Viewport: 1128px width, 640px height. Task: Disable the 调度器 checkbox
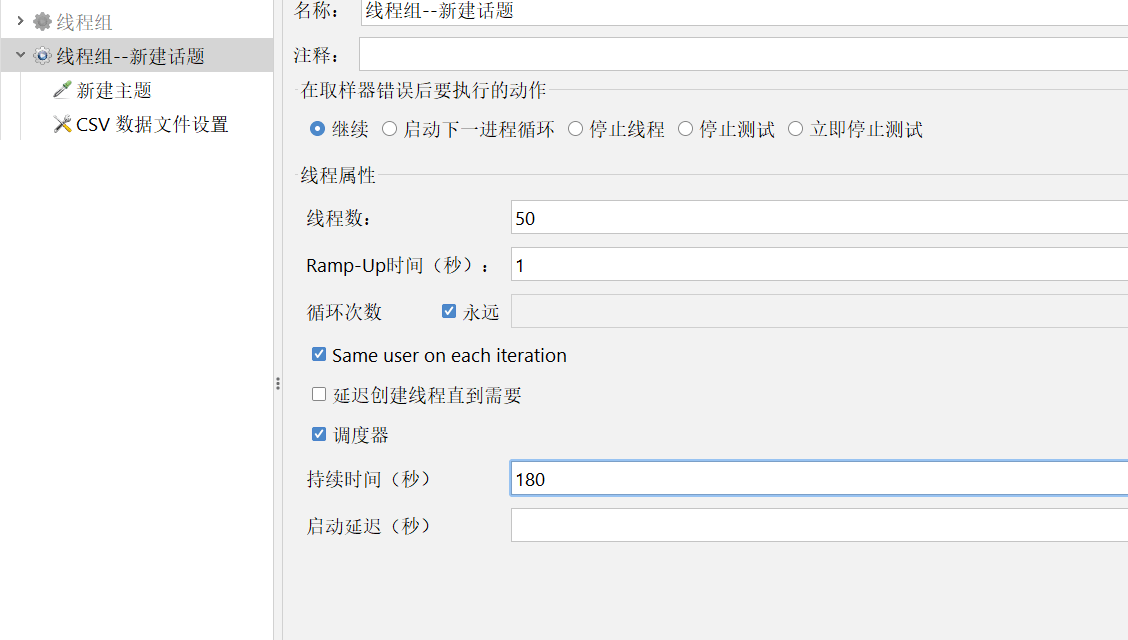point(319,434)
